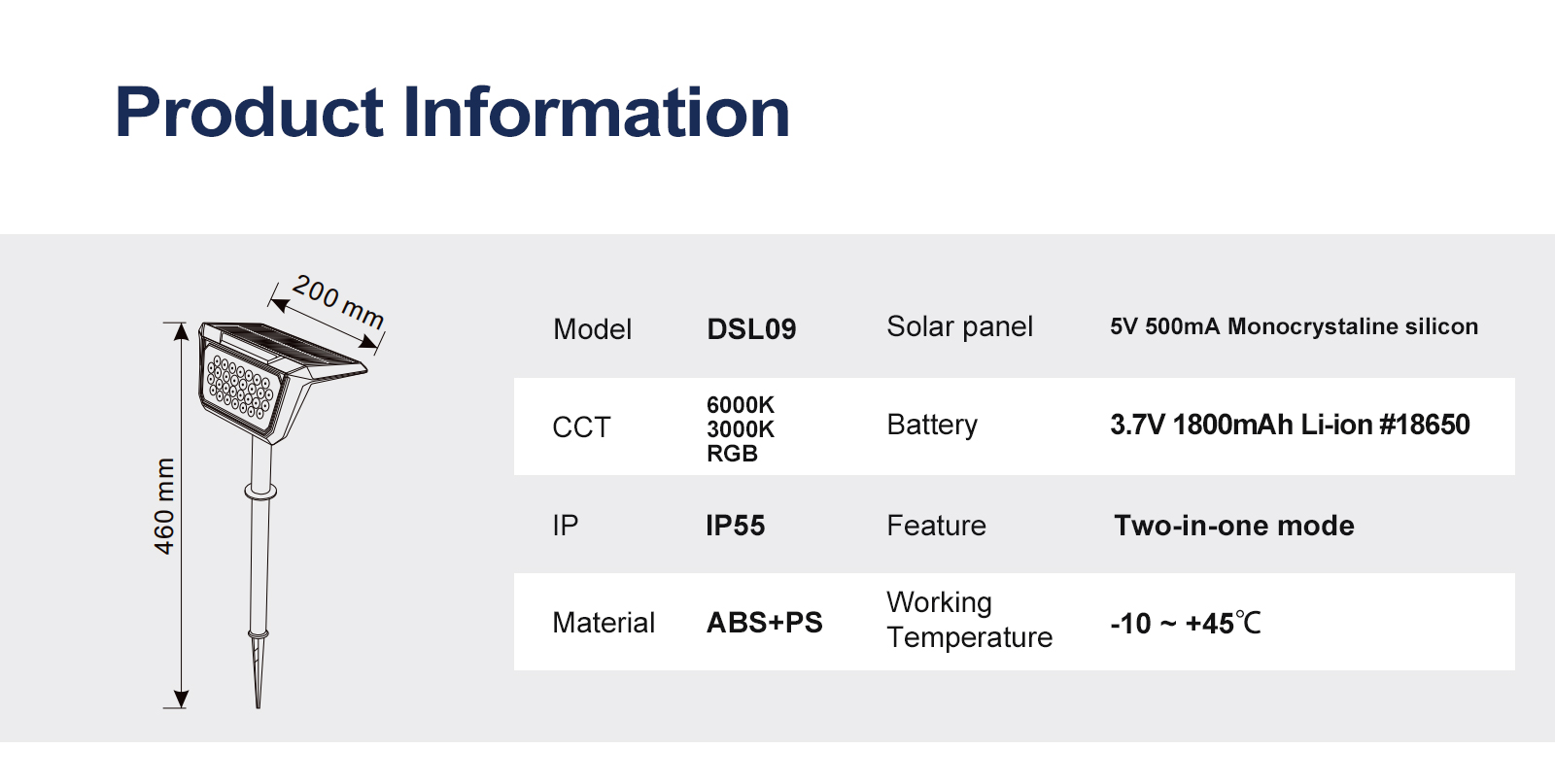This screenshot has width=1555, height=784.
Task: Click the Two-in-one mode feature text
Action: coord(1233,526)
